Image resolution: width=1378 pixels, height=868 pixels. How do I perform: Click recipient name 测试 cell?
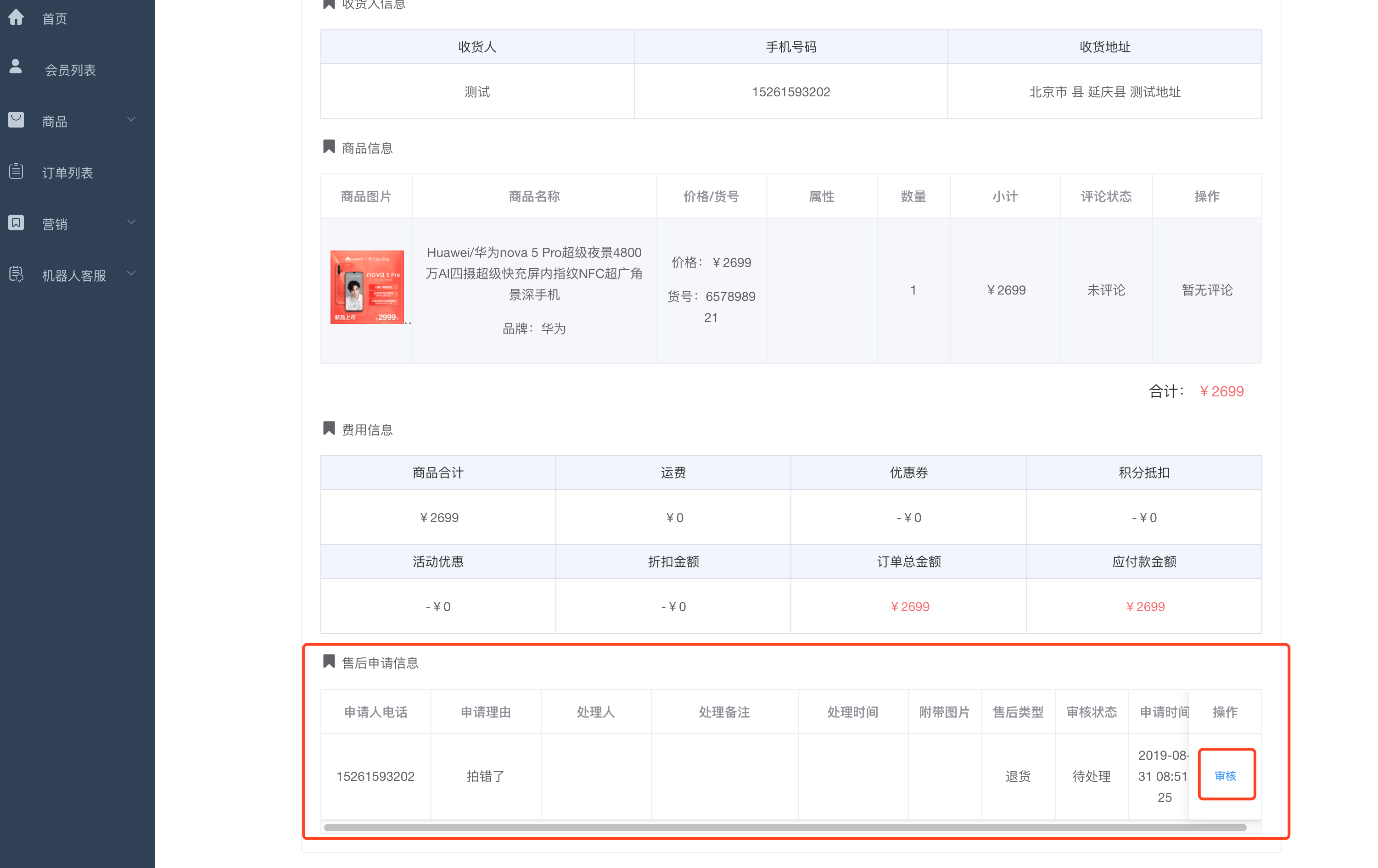coord(477,92)
